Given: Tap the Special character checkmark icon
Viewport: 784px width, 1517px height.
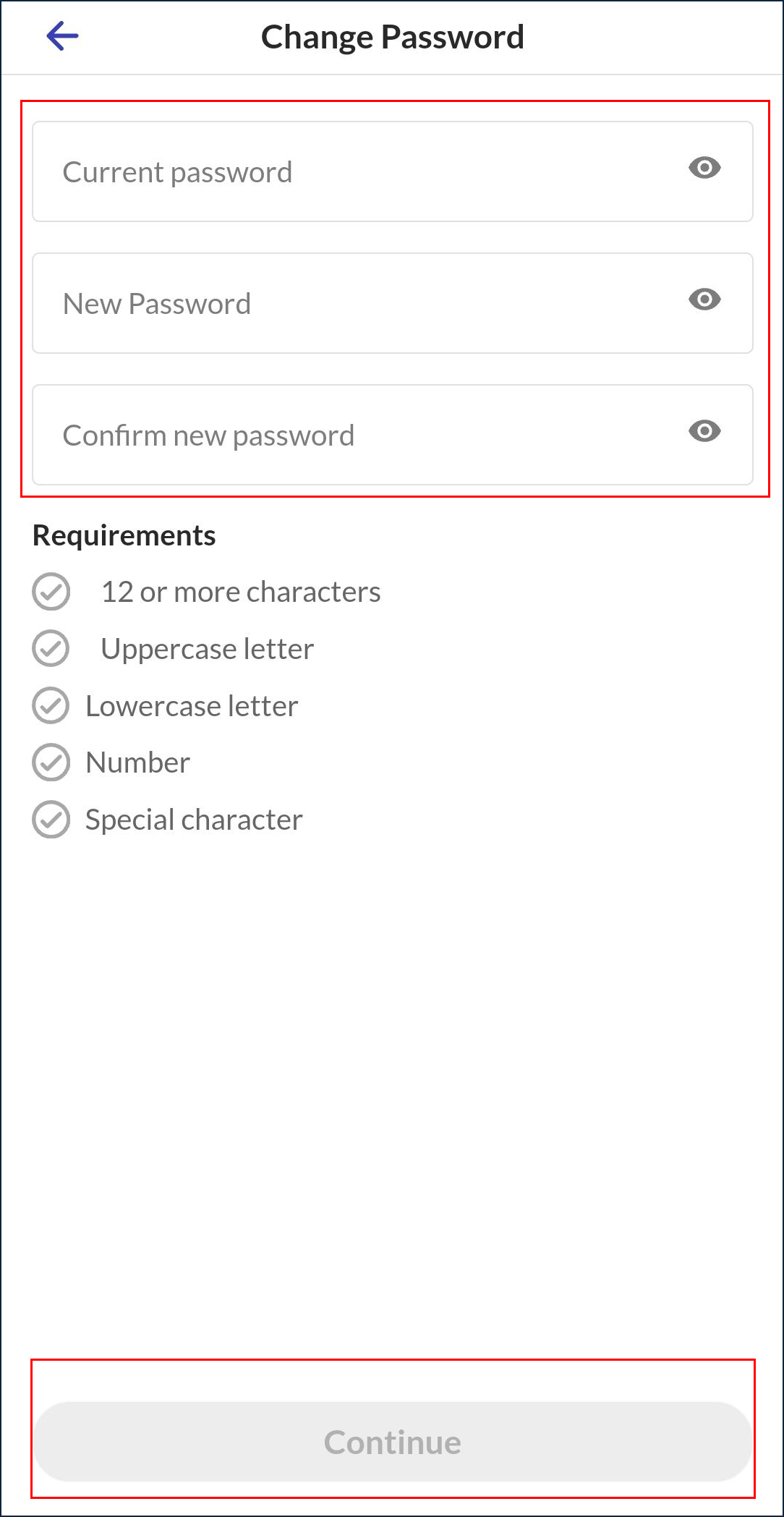Looking at the screenshot, I should pyautogui.click(x=51, y=820).
